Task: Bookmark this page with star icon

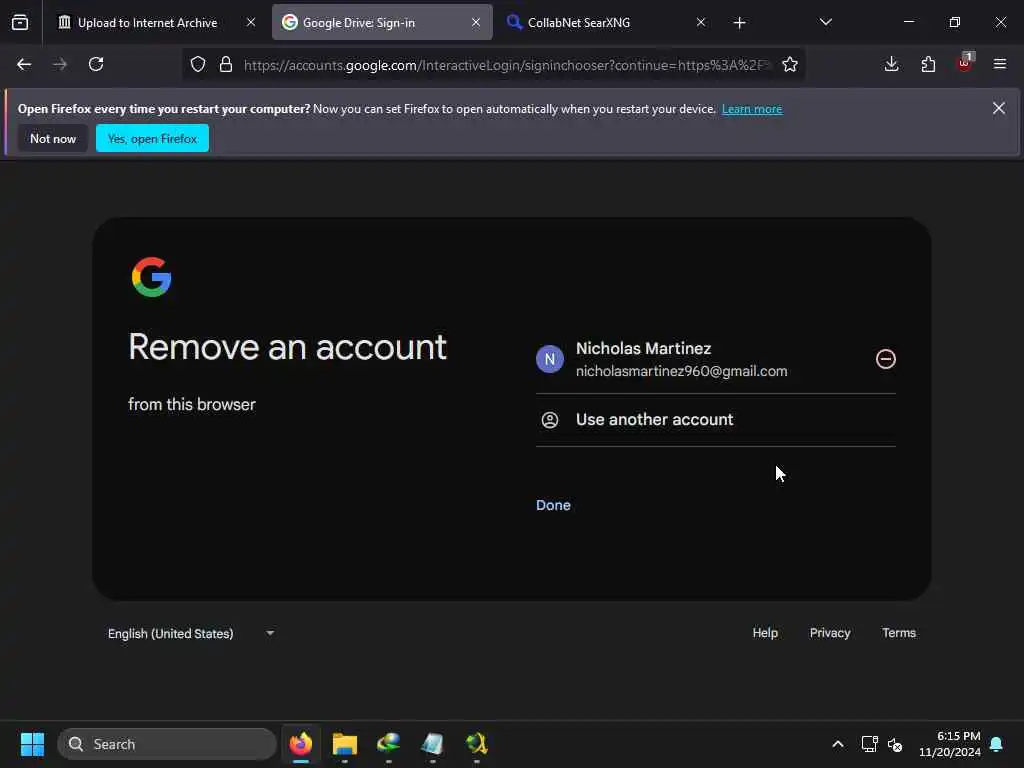Action: point(790,64)
